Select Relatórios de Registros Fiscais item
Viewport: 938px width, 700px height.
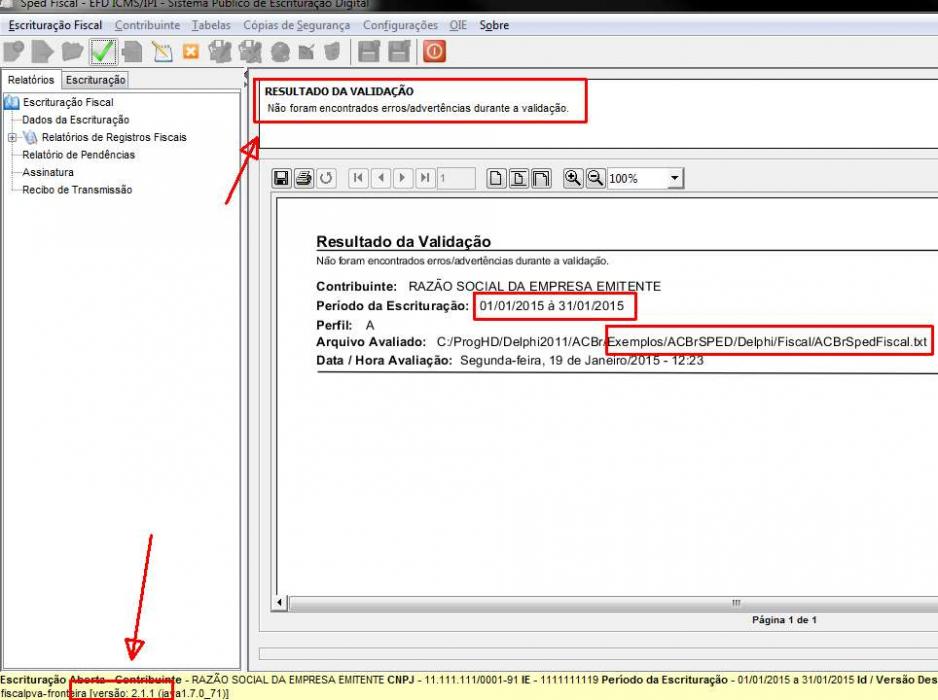(114, 138)
